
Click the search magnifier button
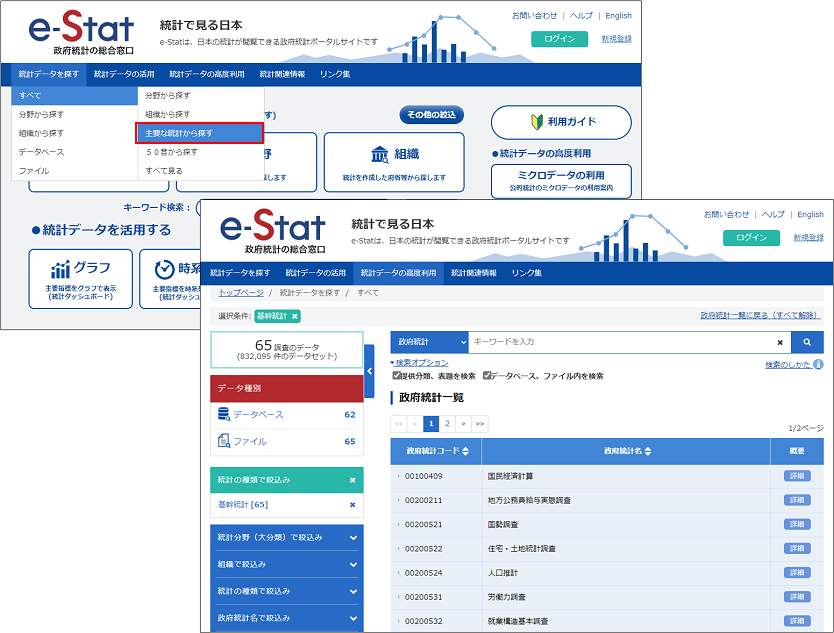pos(807,342)
